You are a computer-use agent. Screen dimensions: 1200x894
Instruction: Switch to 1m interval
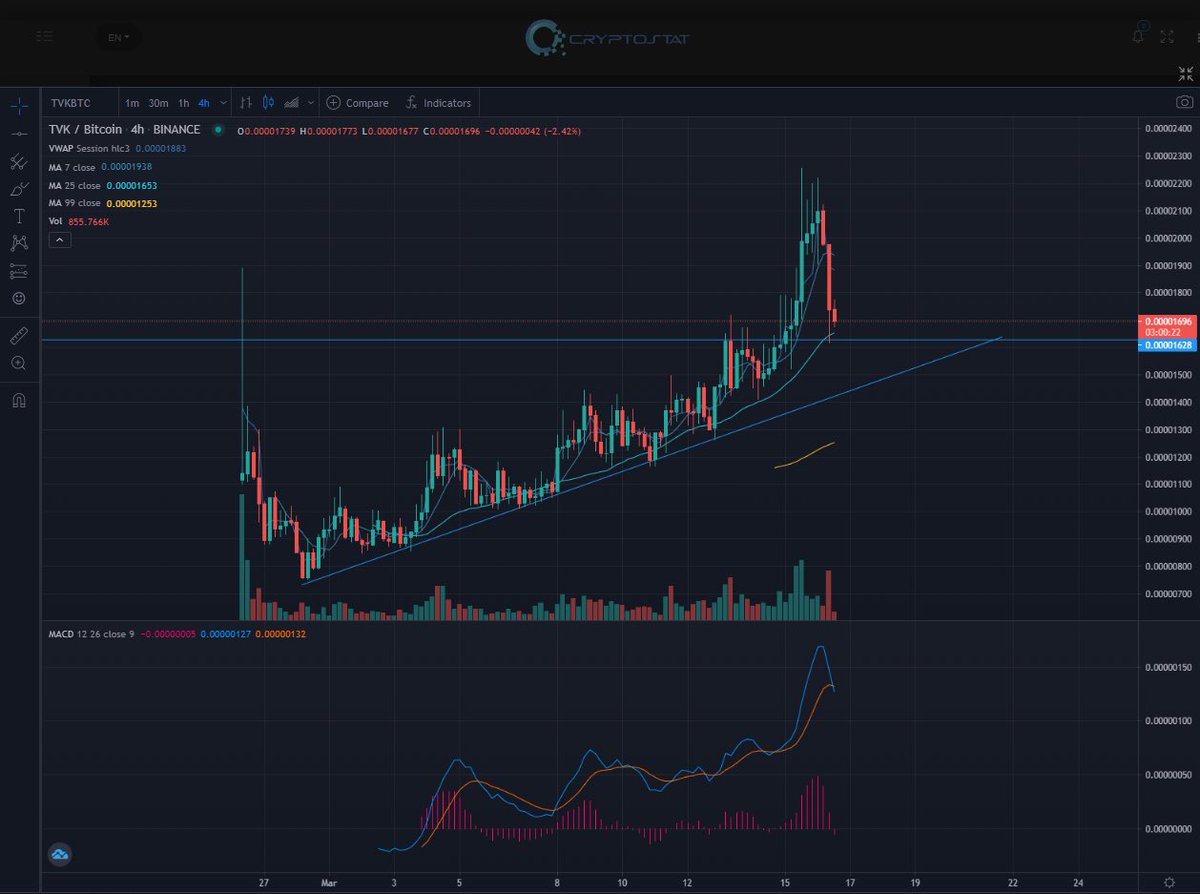(132, 102)
